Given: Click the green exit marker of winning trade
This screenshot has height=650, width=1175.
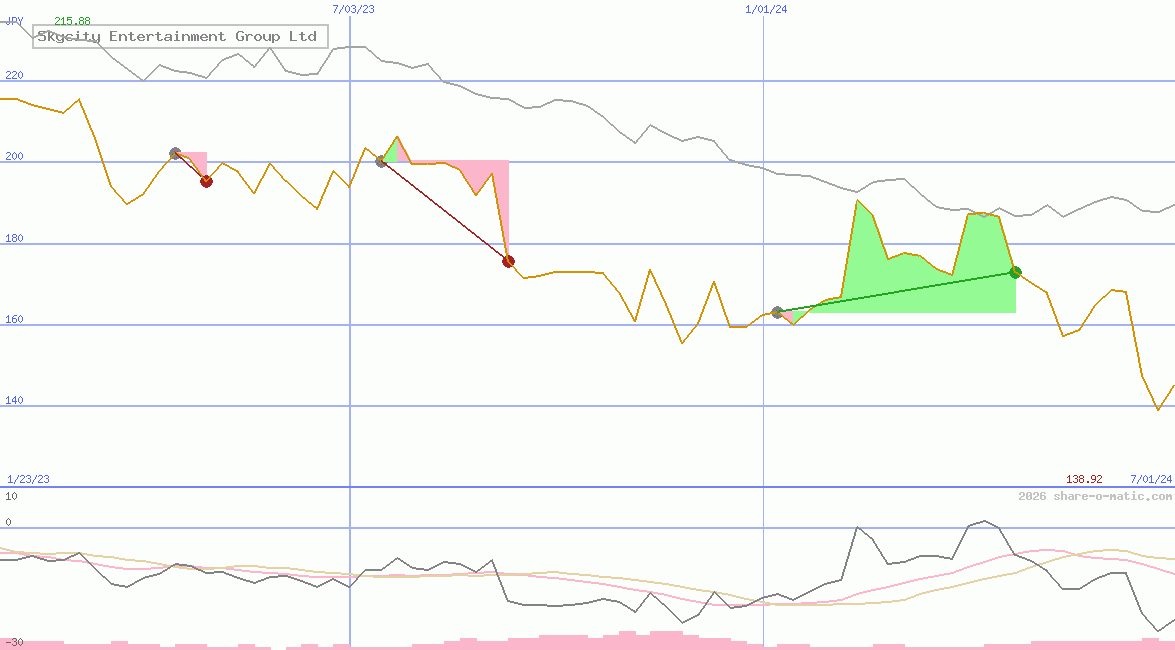Looking at the screenshot, I should [1015, 272].
